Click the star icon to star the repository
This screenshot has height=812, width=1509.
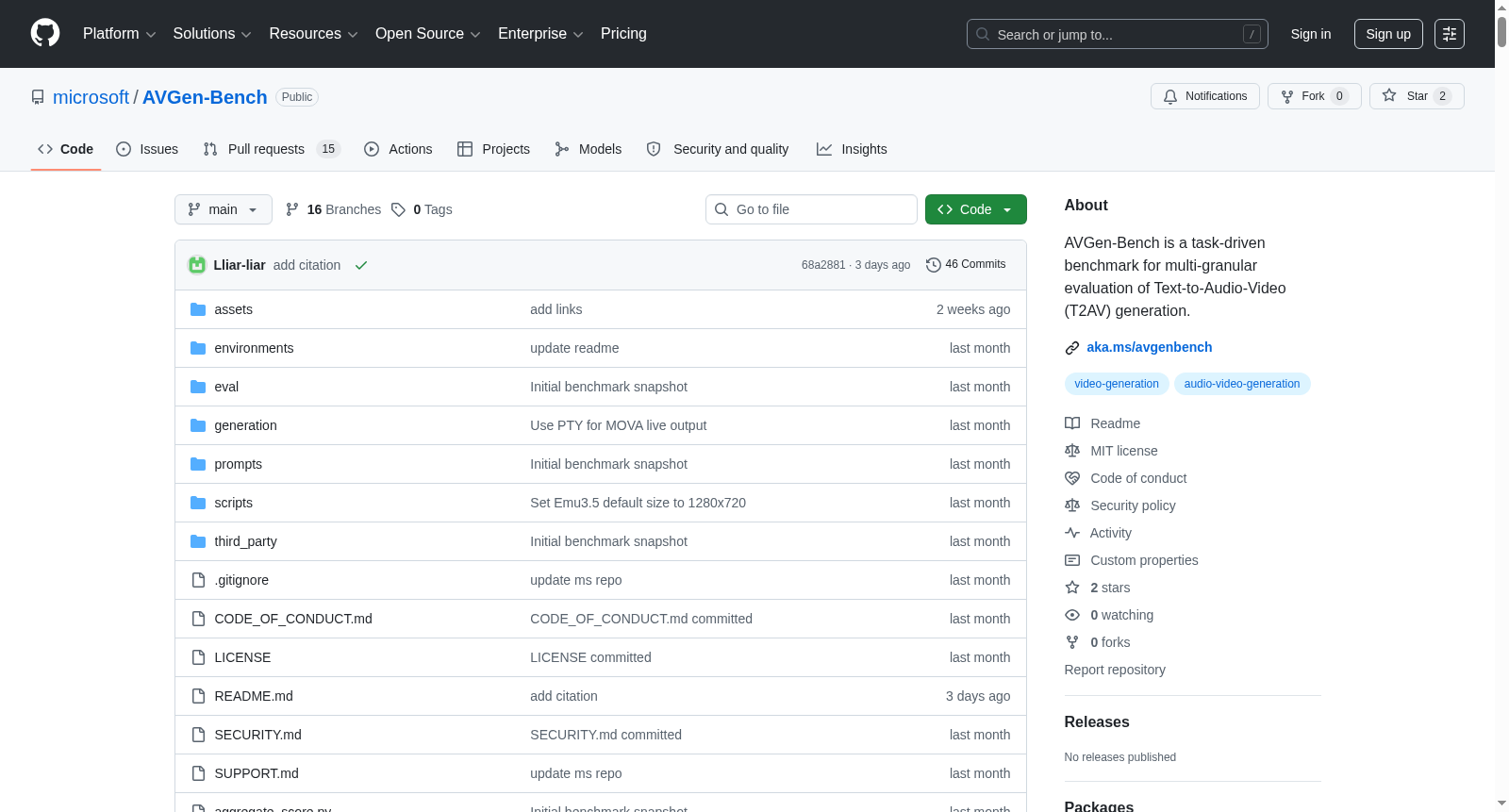1389,95
